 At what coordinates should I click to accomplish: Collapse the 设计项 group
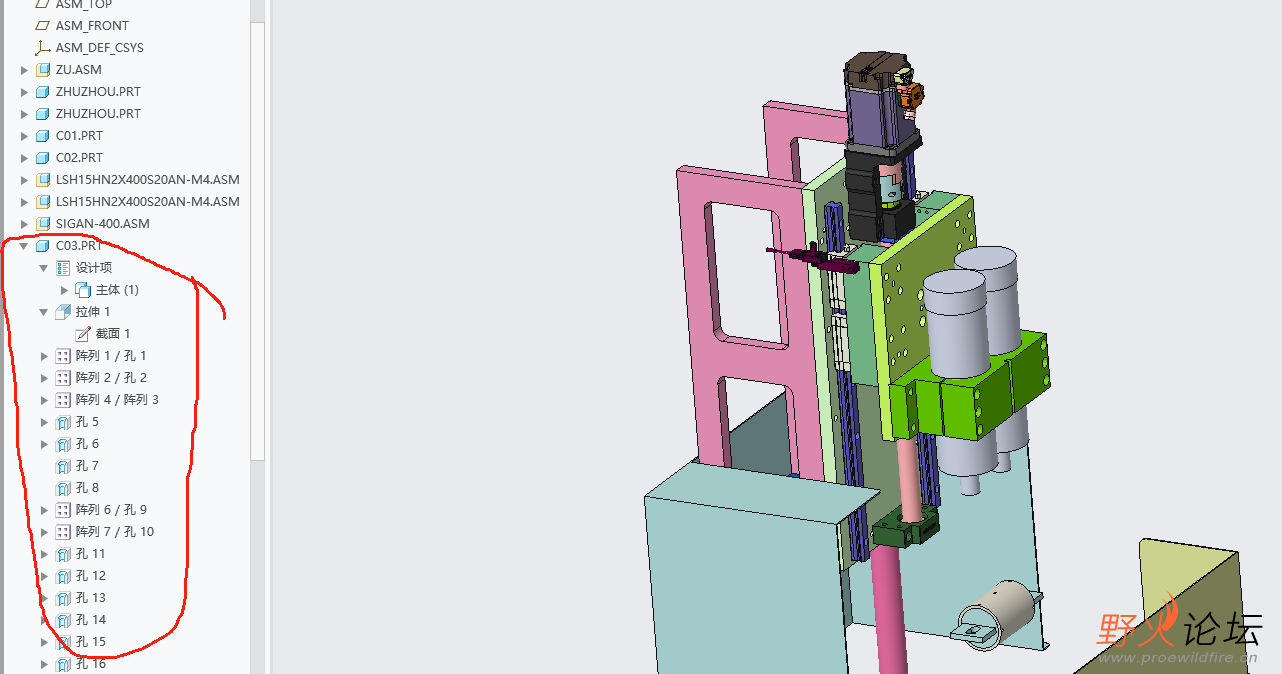coord(44,268)
